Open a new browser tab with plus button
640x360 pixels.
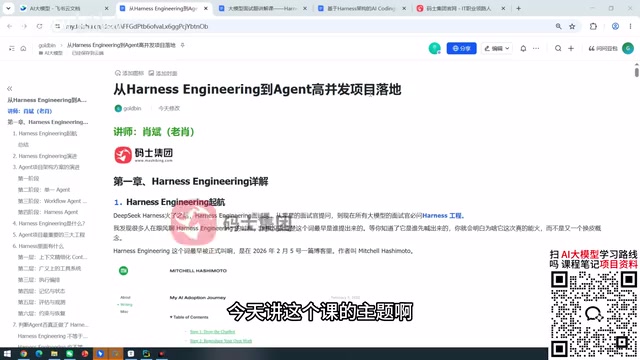pos(518,8)
